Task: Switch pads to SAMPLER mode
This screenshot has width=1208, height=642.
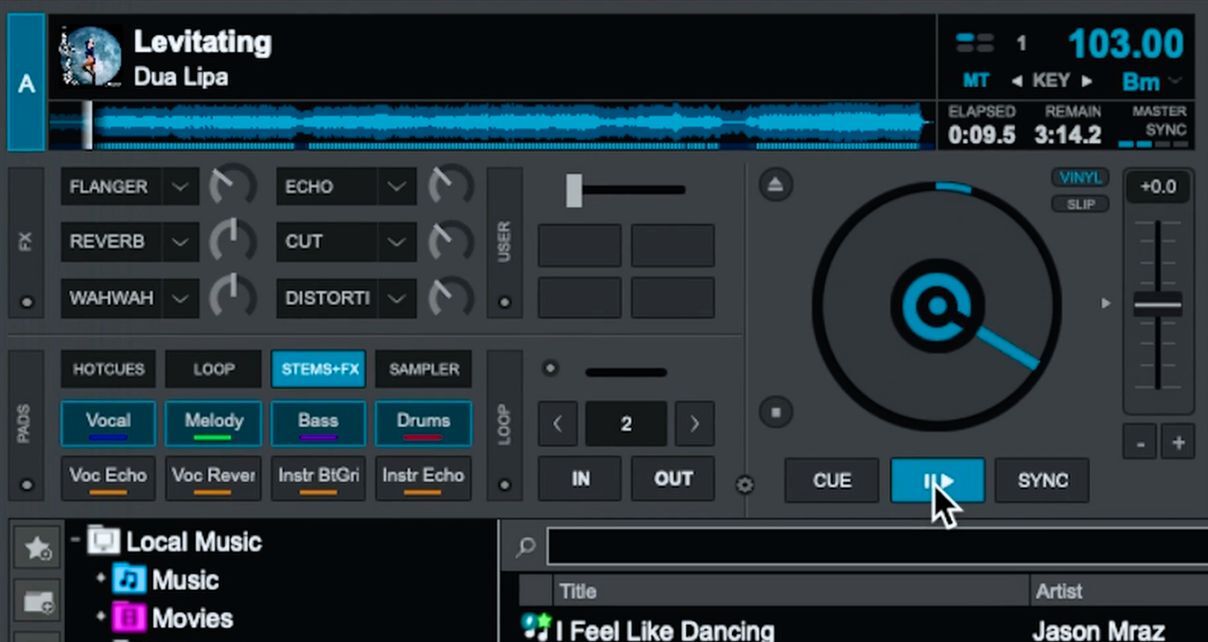Action: click(x=423, y=369)
